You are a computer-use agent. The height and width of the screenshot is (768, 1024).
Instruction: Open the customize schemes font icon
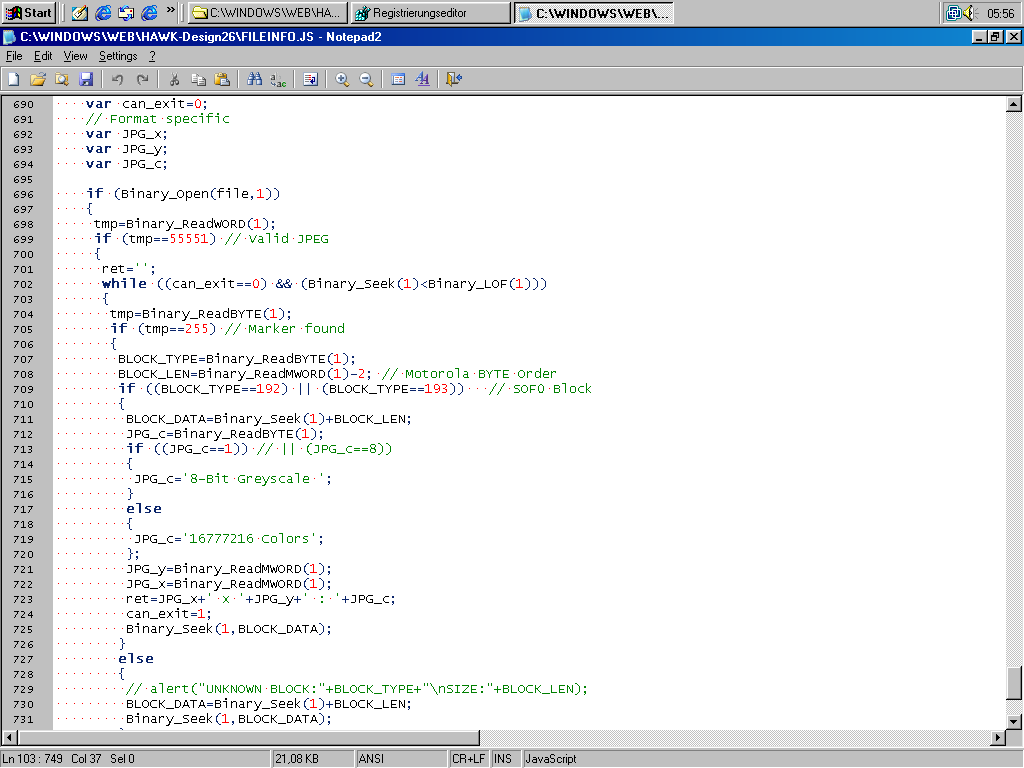(x=423, y=80)
